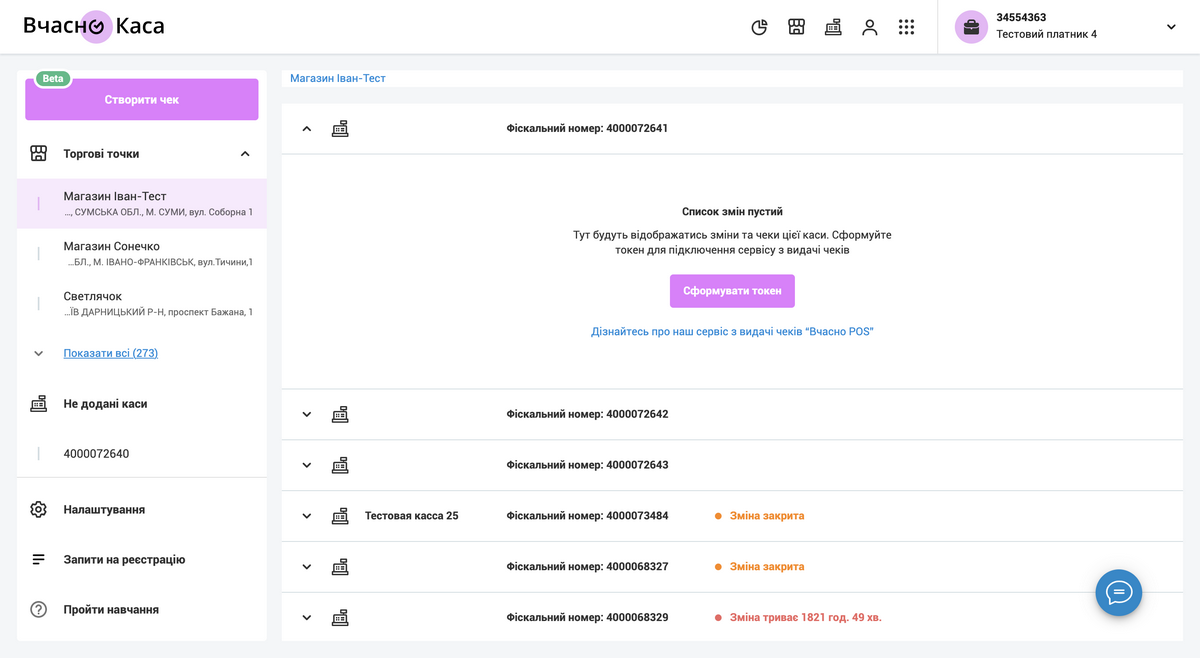Follow the Показати всі (273) link
The width and height of the screenshot is (1200, 658).
[110, 353]
